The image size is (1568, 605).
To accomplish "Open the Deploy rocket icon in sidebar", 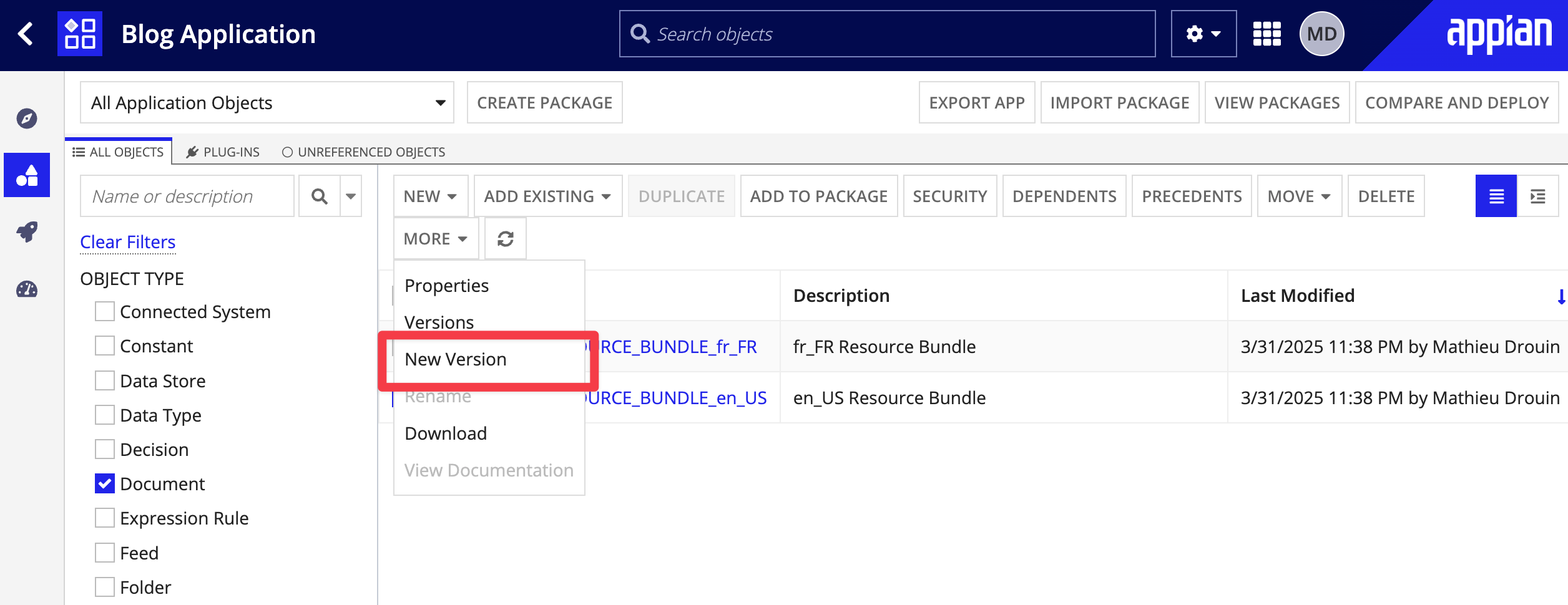I will point(27,232).
